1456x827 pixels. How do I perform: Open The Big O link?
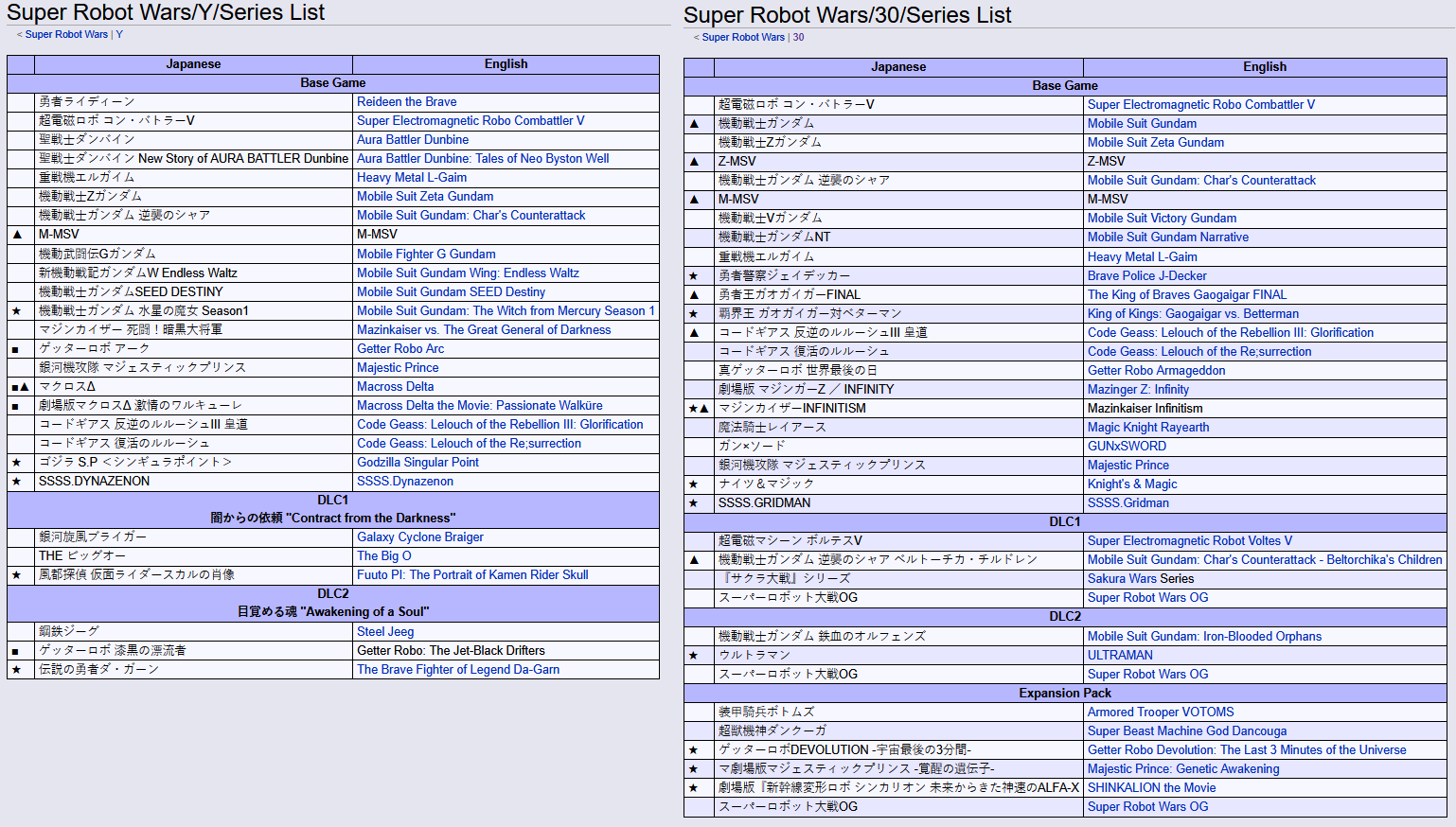point(384,556)
